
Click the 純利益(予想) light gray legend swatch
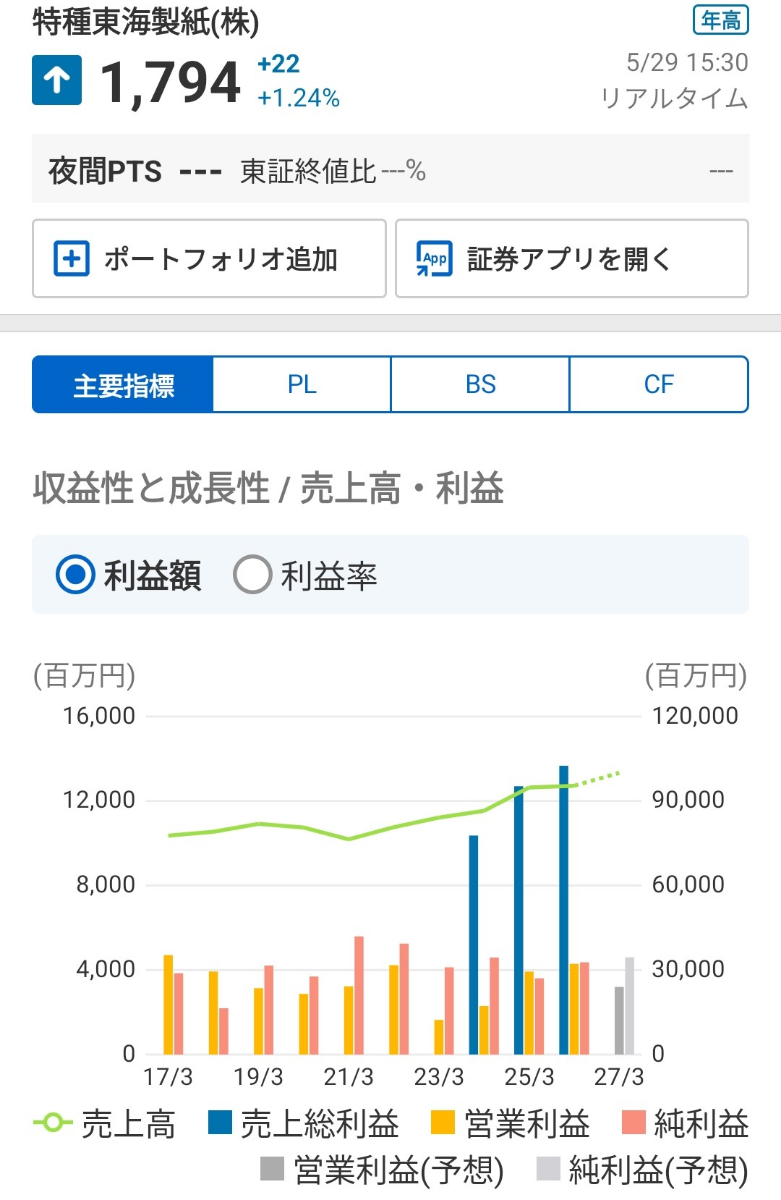point(547,1168)
